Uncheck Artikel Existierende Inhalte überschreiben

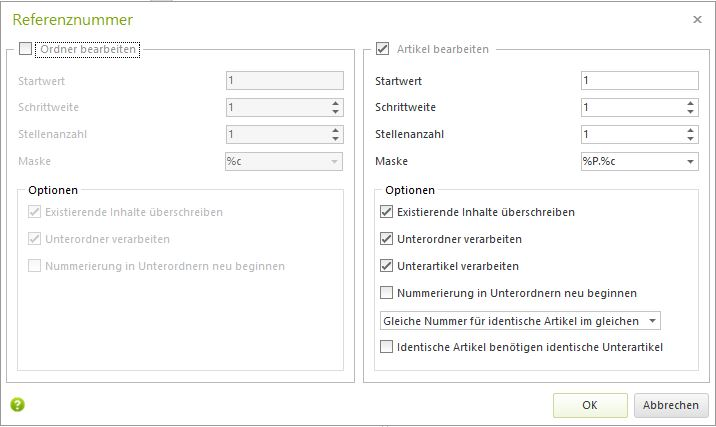[x=386, y=212]
